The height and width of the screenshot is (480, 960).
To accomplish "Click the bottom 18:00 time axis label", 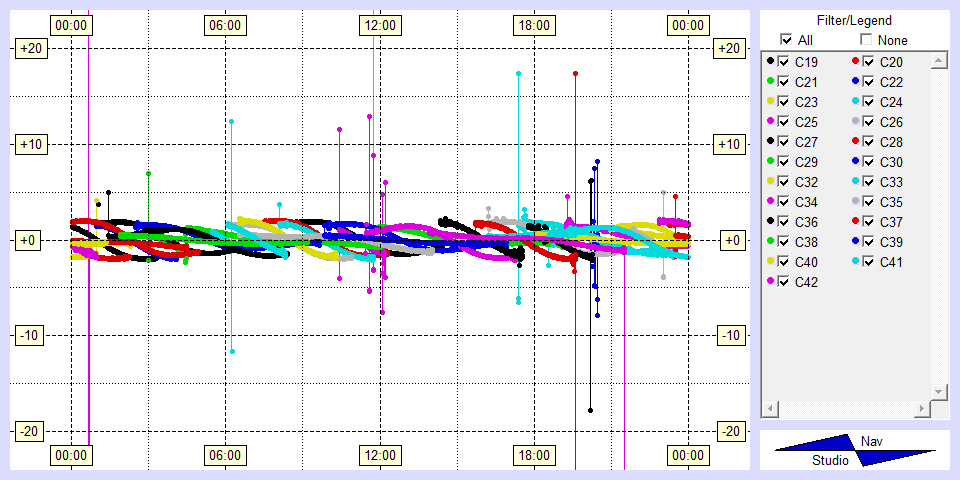I will [x=533, y=456].
